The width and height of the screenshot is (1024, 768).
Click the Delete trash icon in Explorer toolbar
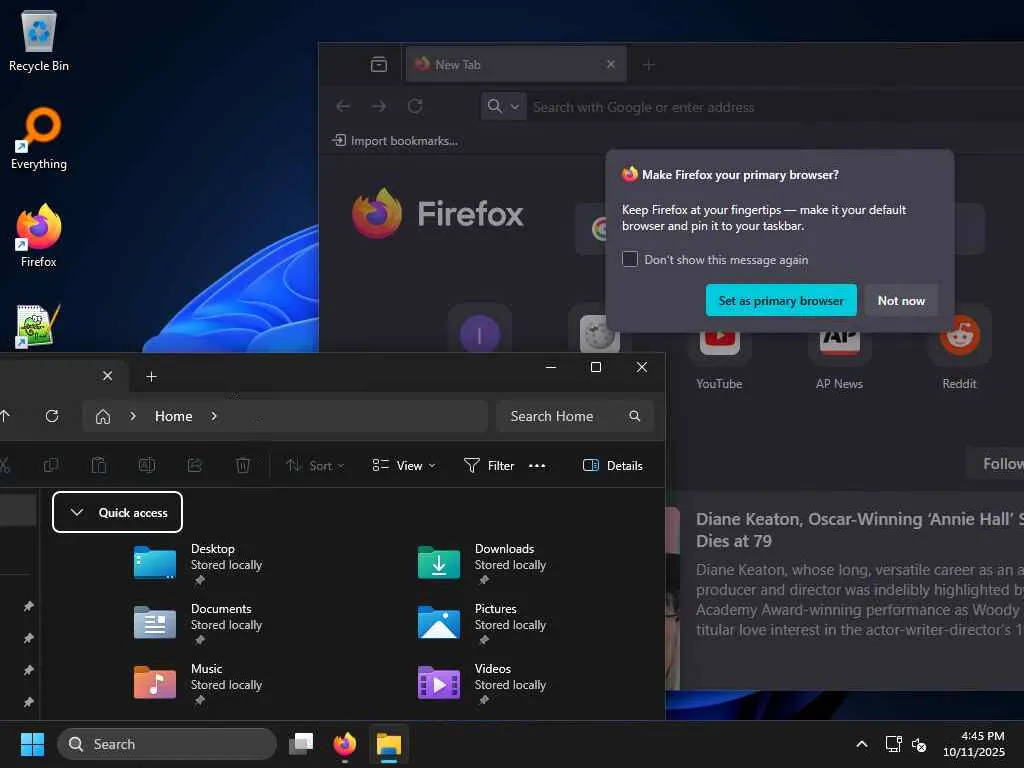point(243,465)
